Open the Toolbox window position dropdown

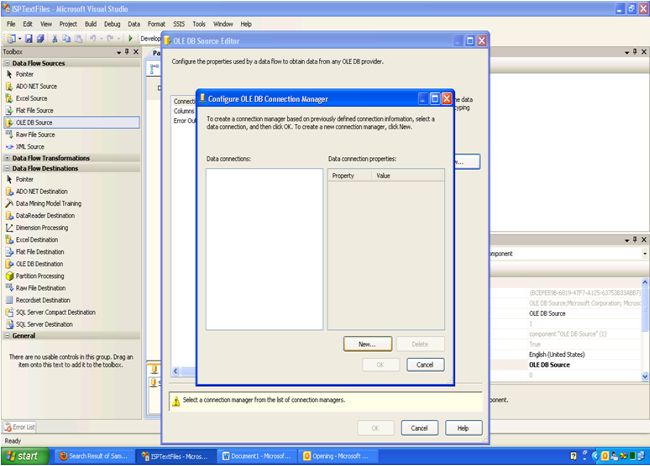119,52
